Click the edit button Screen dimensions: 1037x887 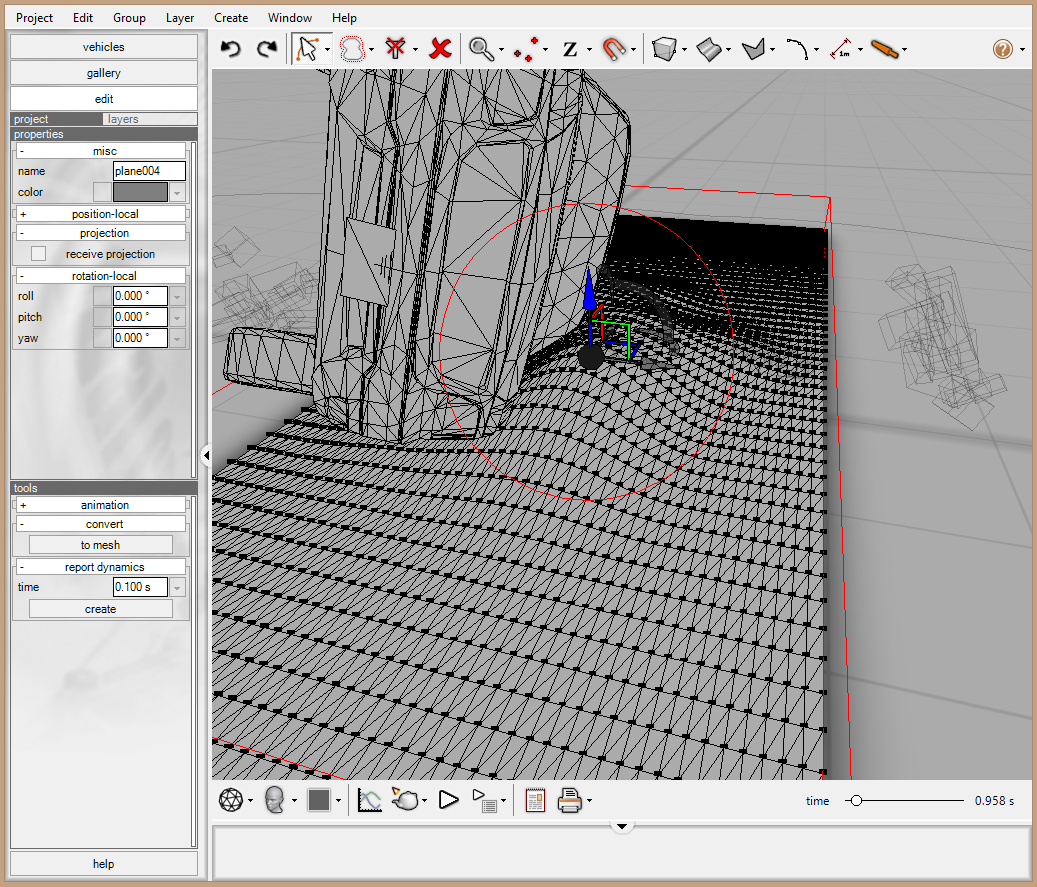point(104,99)
